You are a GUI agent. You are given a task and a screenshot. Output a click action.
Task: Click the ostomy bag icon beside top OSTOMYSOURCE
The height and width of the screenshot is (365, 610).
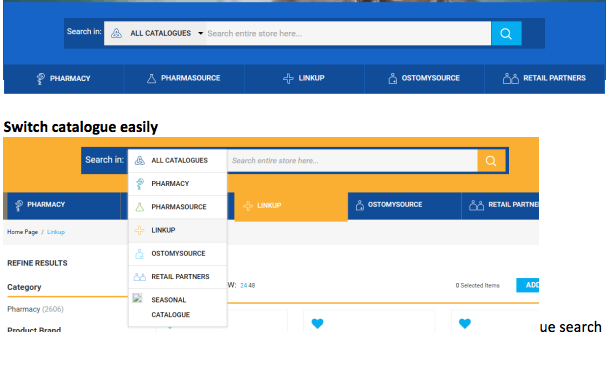(393, 79)
